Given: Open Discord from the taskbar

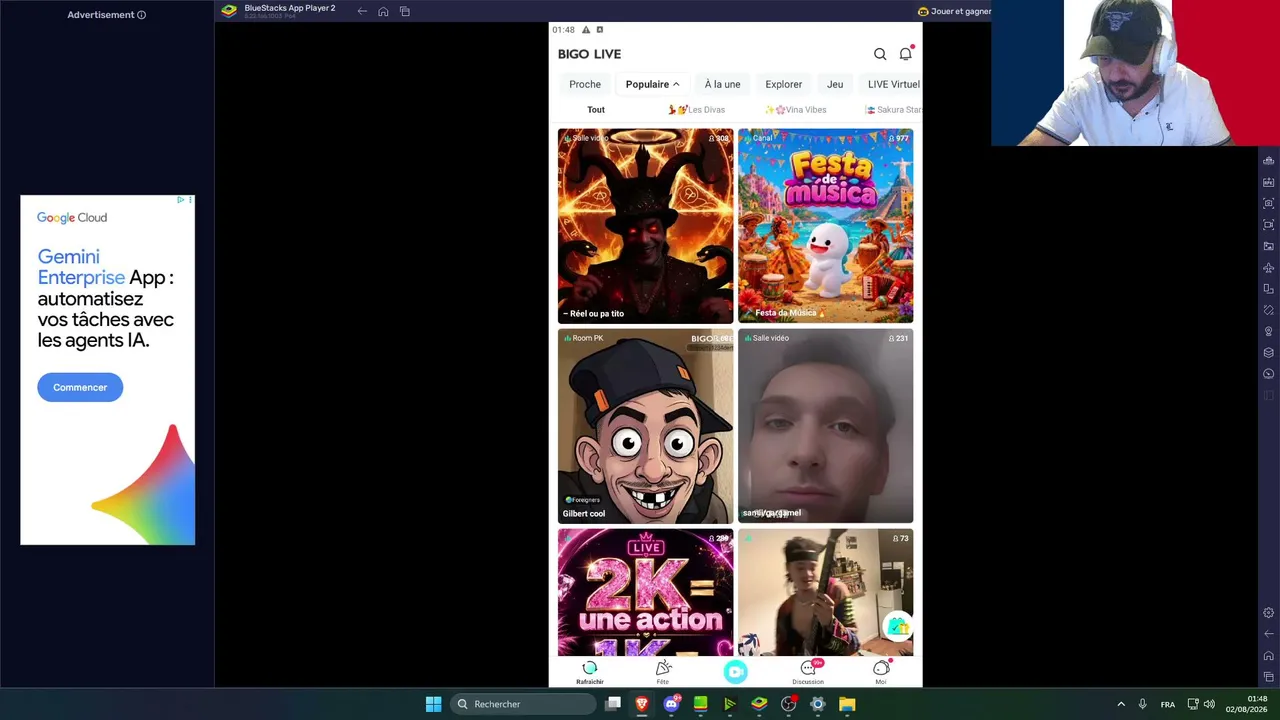Looking at the screenshot, I should click(671, 704).
